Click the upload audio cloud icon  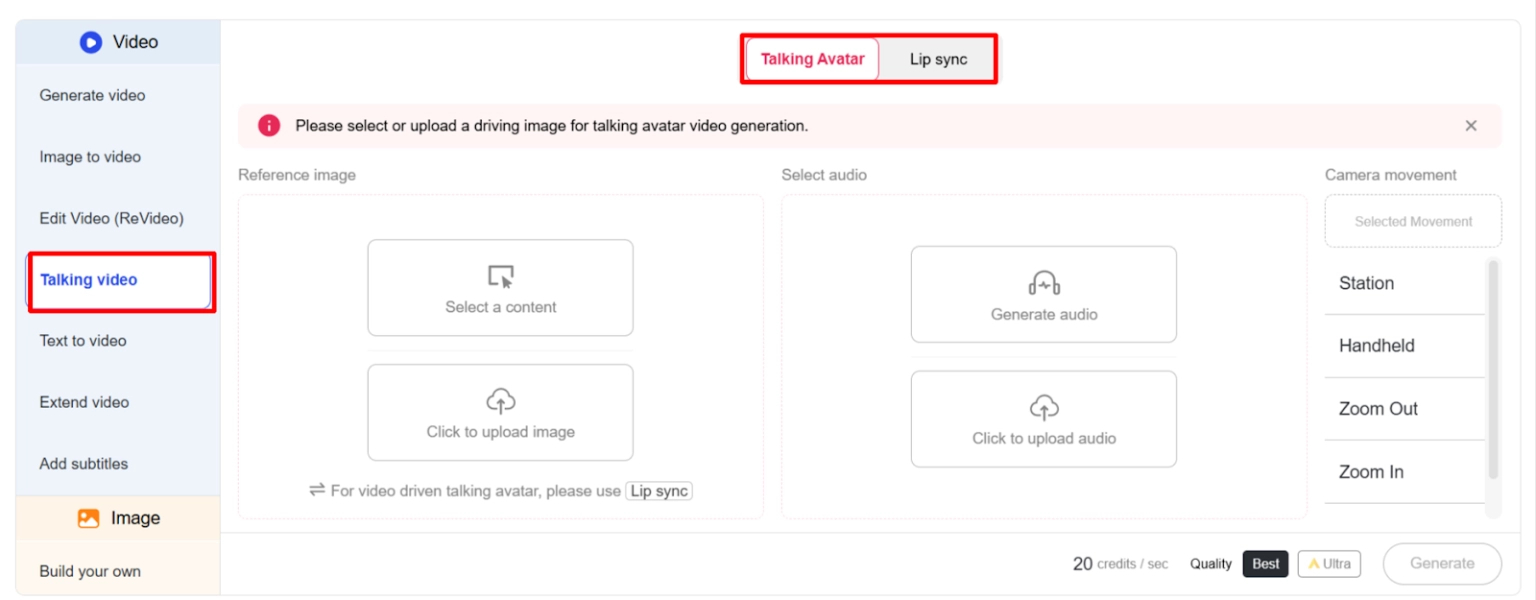(1043, 407)
